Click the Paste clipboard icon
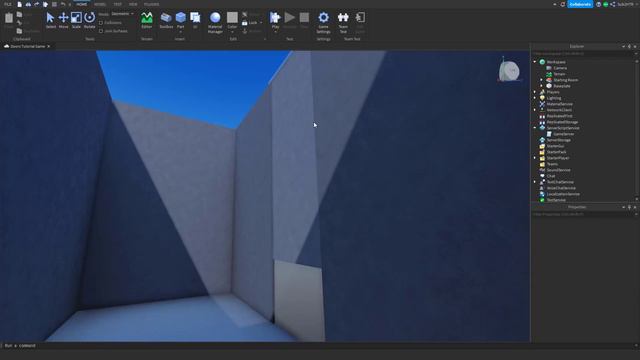 9,18
